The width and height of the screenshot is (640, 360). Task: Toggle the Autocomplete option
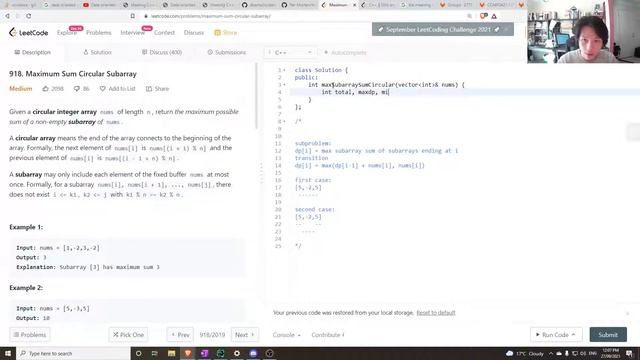pos(345,52)
